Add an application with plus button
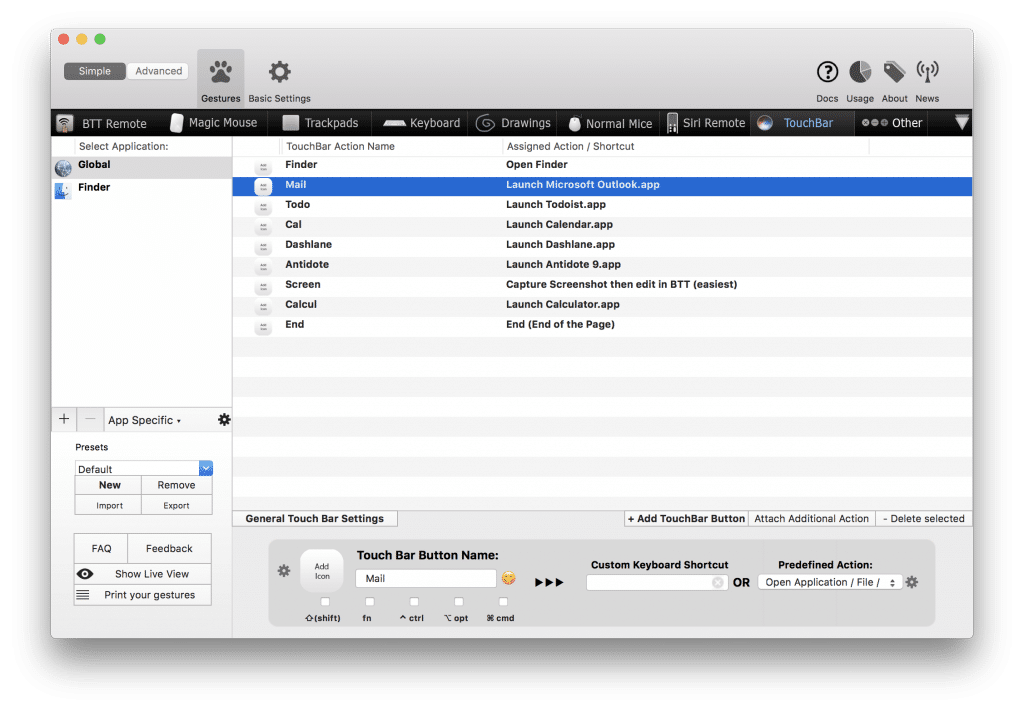 click(x=64, y=419)
